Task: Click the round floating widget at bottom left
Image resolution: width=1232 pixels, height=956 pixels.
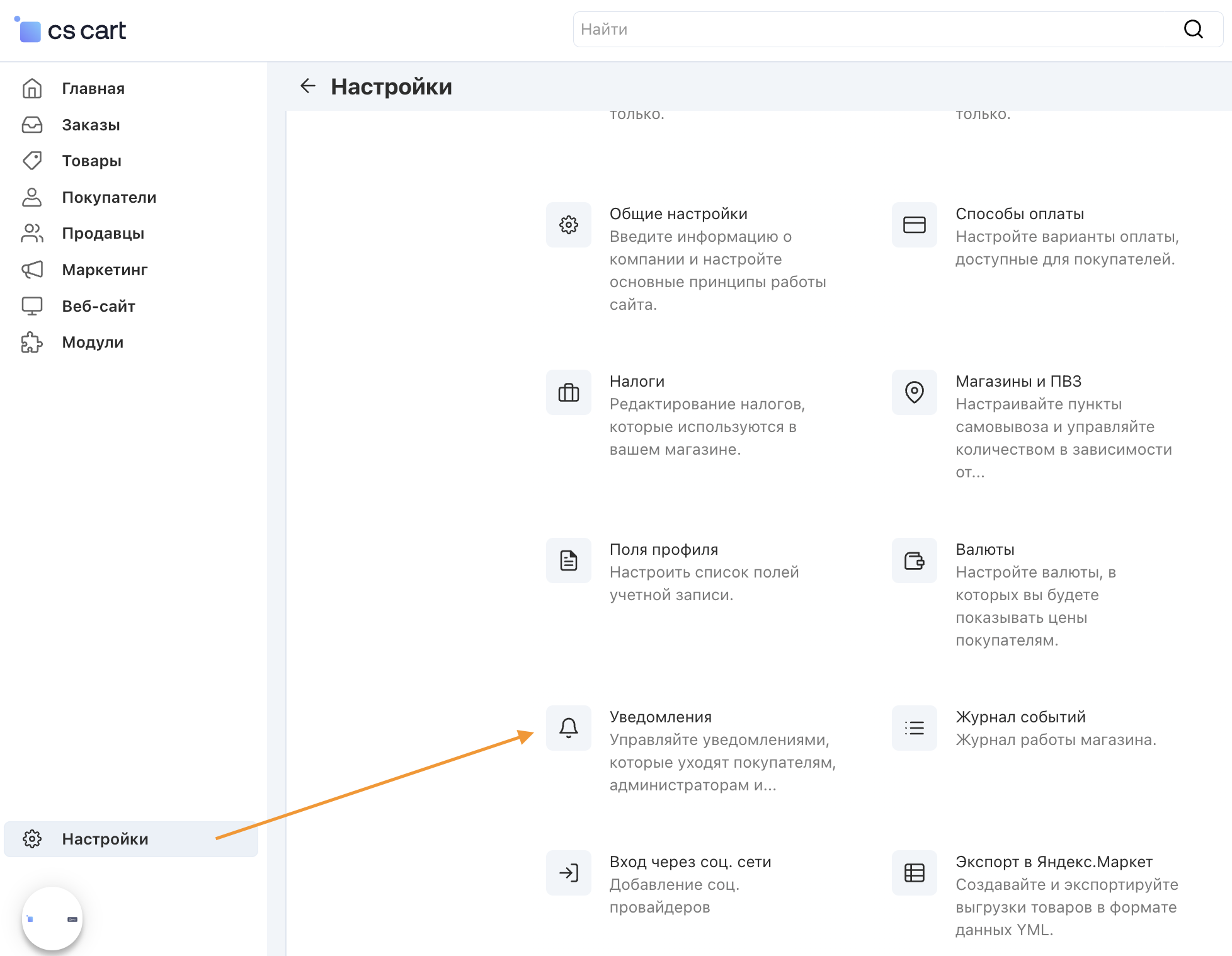Action: tap(52, 918)
